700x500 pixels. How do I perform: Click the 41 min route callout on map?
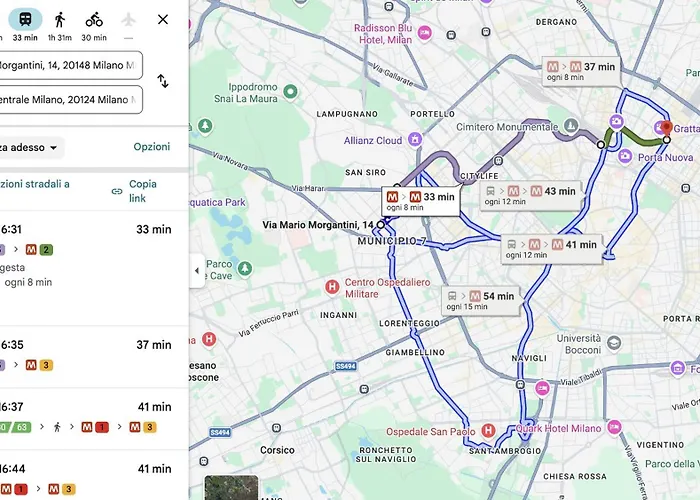(x=551, y=249)
